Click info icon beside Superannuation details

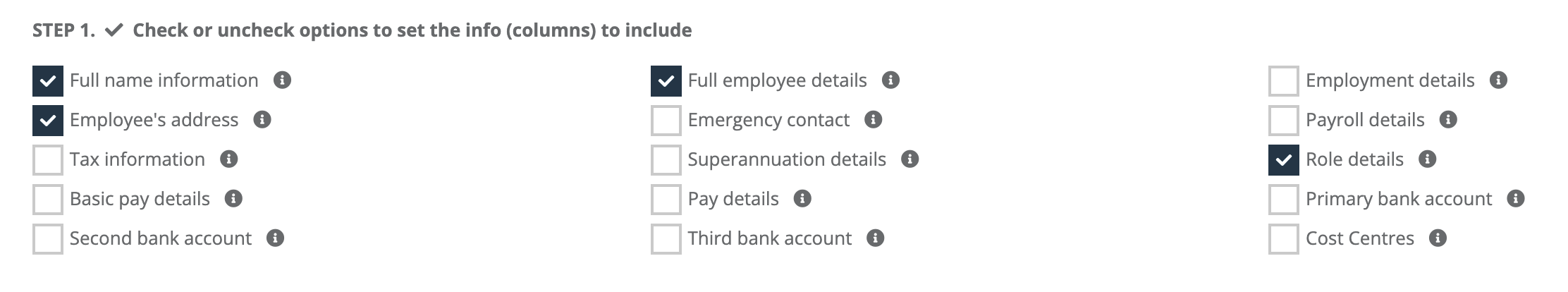pyautogui.click(x=909, y=159)
